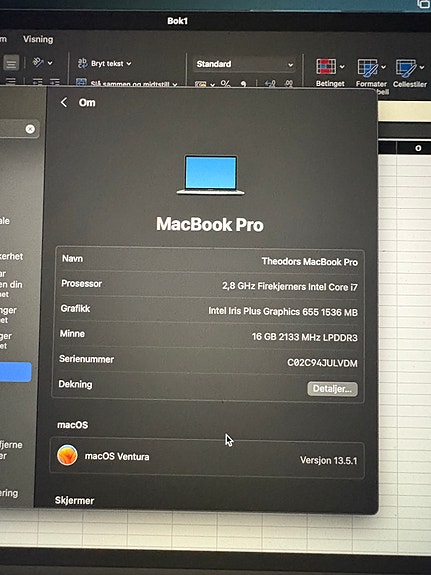Viewport: 431px width, 575px height.
Task: Toggle the center align button
Action: [11, 63]
